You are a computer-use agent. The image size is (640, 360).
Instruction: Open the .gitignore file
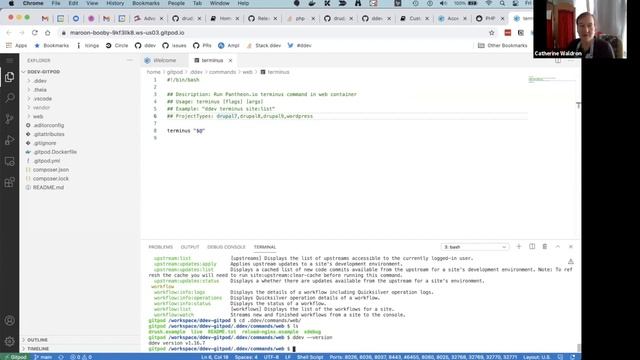pyautogui.click(x=45, y=143)
